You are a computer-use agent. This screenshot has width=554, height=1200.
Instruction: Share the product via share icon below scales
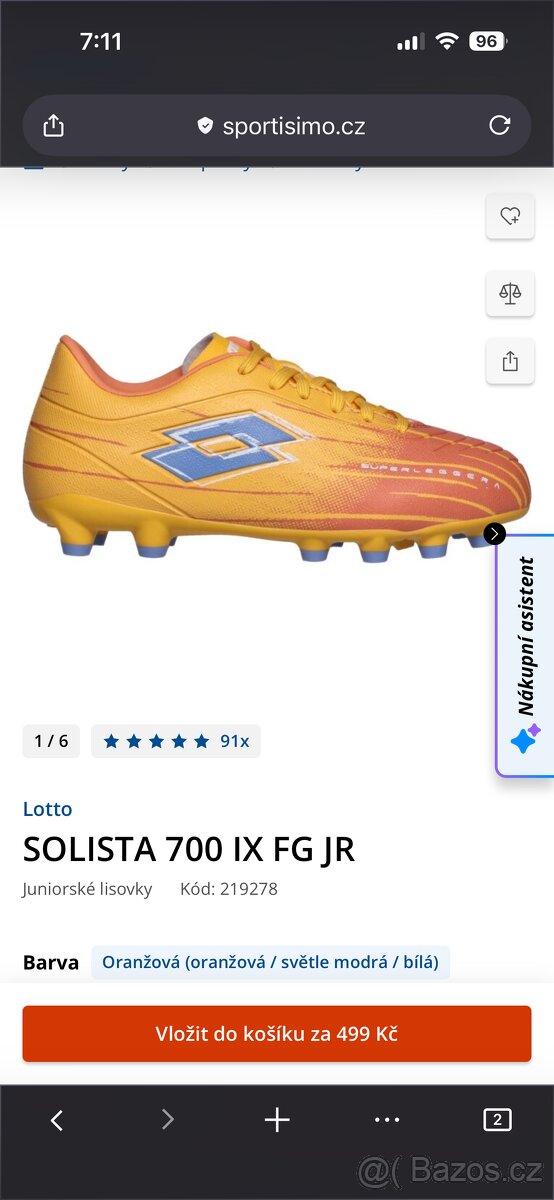(510, 361)
